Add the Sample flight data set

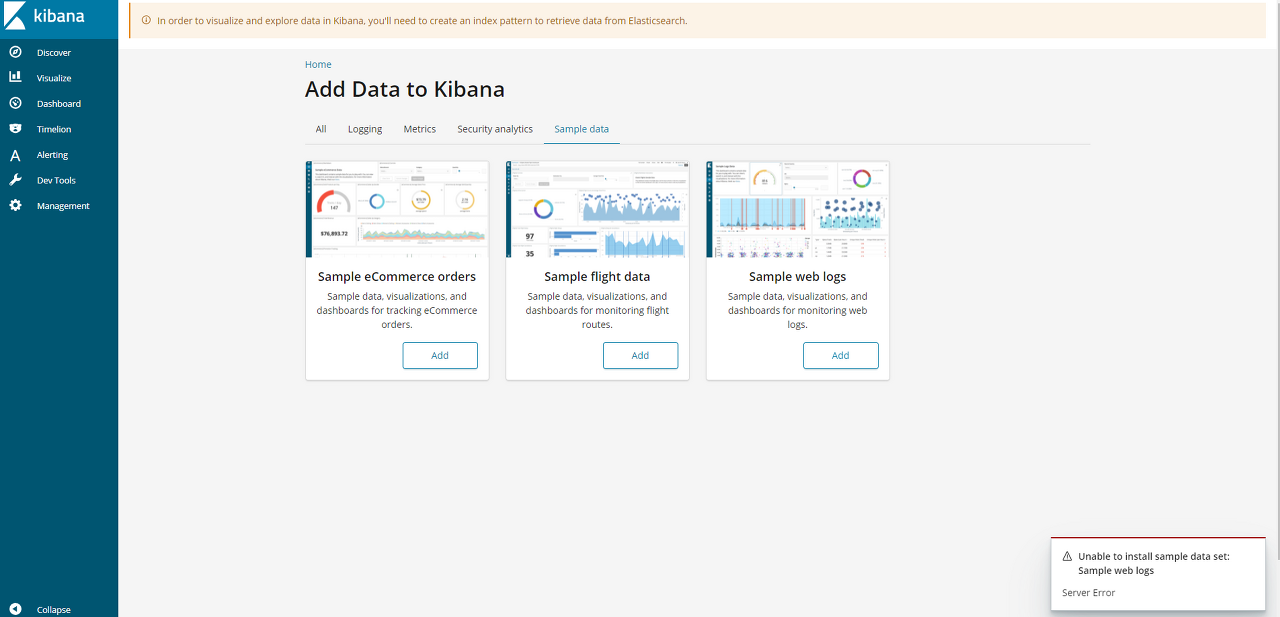coord(640,355)
